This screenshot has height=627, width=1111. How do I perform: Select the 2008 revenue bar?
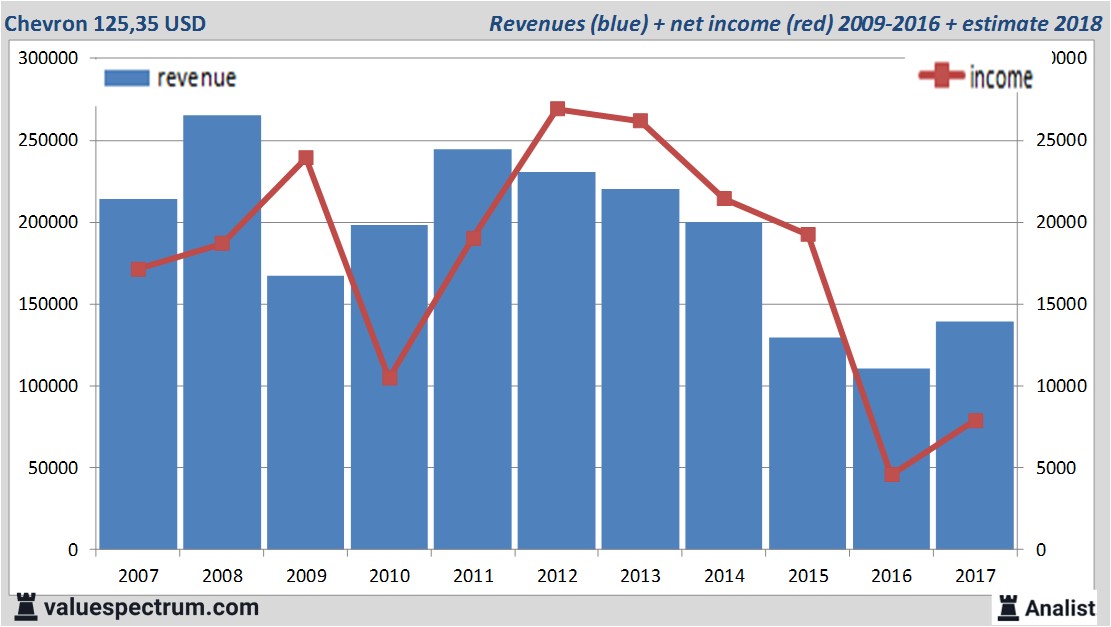222,332
